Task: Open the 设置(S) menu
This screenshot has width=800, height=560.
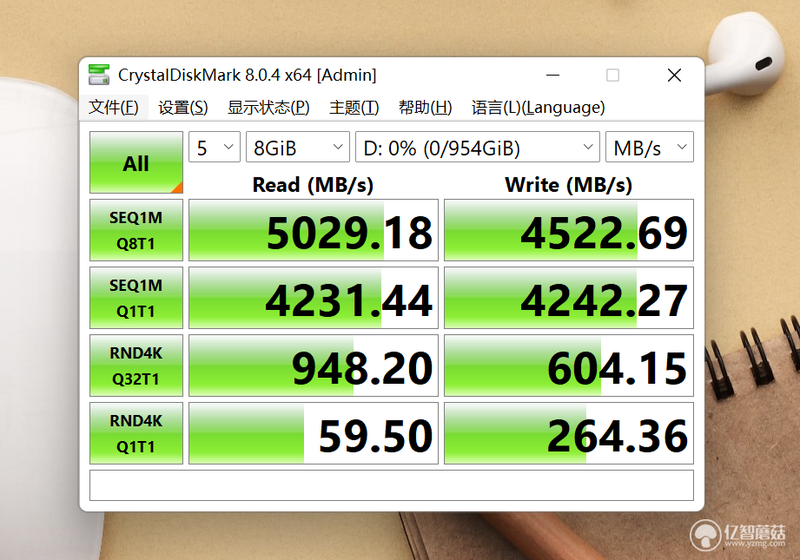Action: 183,107
